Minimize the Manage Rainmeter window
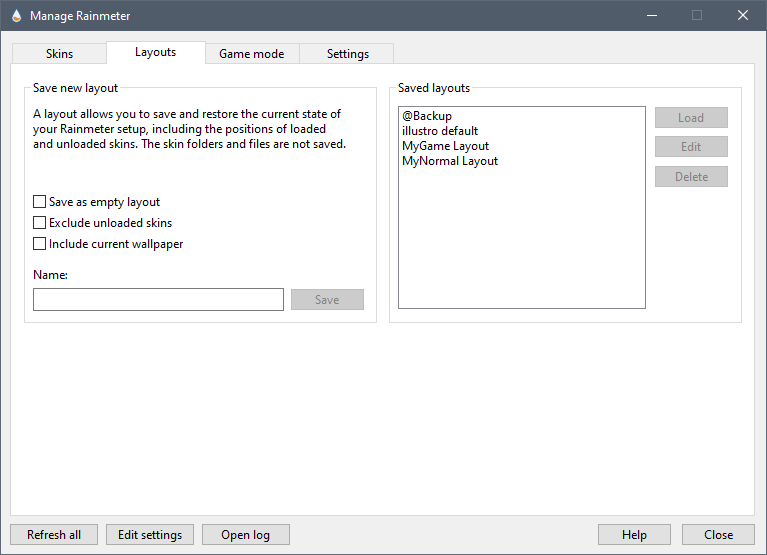This screenshot has height=555, width=767. point(652,16)
